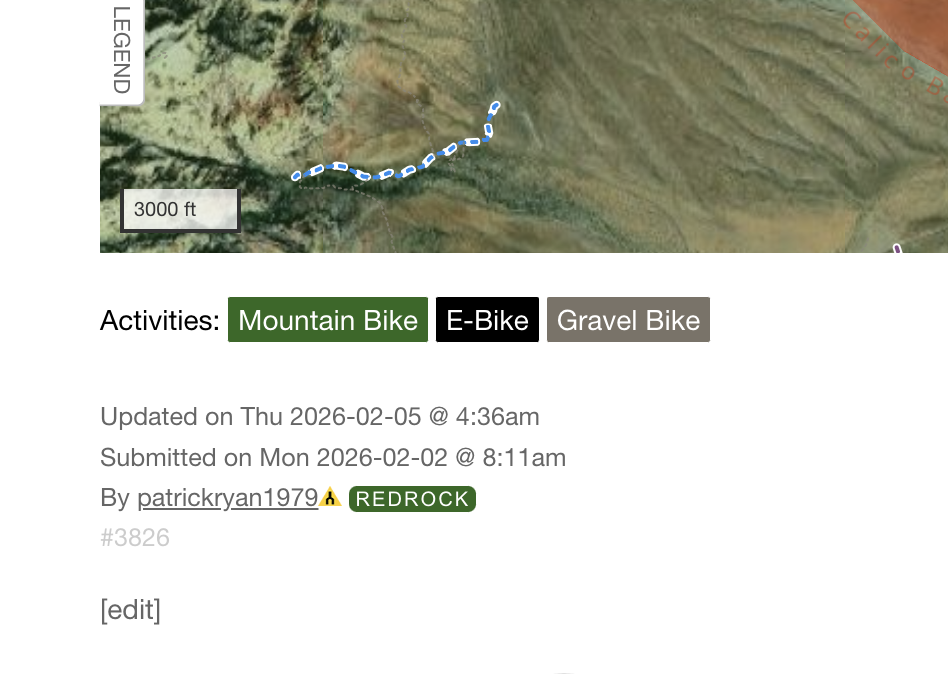948x674 pixels.
Task: Click the trail ID #3826
Action: [x=135, y=537]
